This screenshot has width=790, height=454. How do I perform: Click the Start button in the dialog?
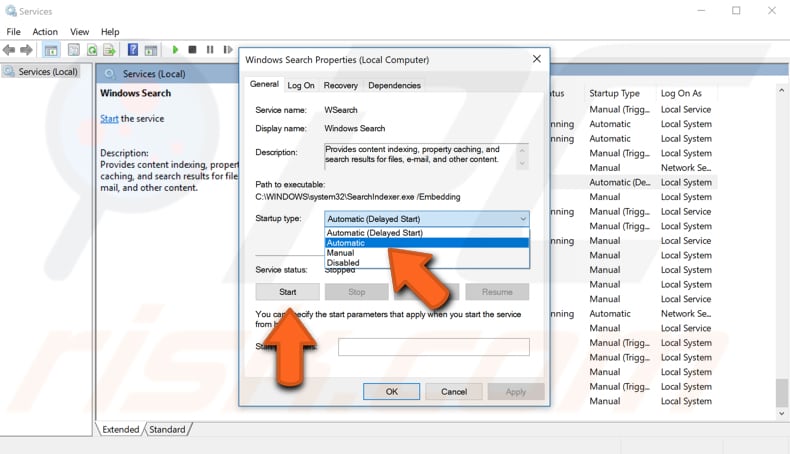(288, 292)
